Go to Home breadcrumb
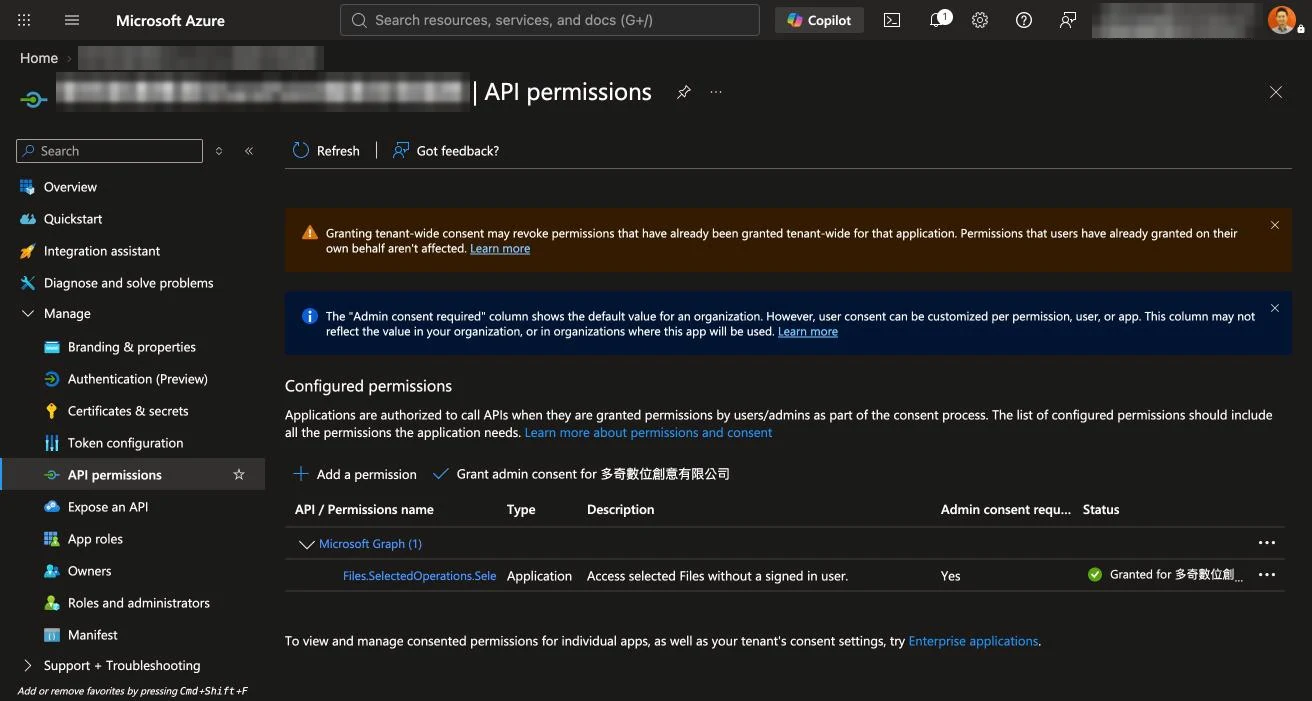Viewport: 1312px width, 701px height. (39, 58)
